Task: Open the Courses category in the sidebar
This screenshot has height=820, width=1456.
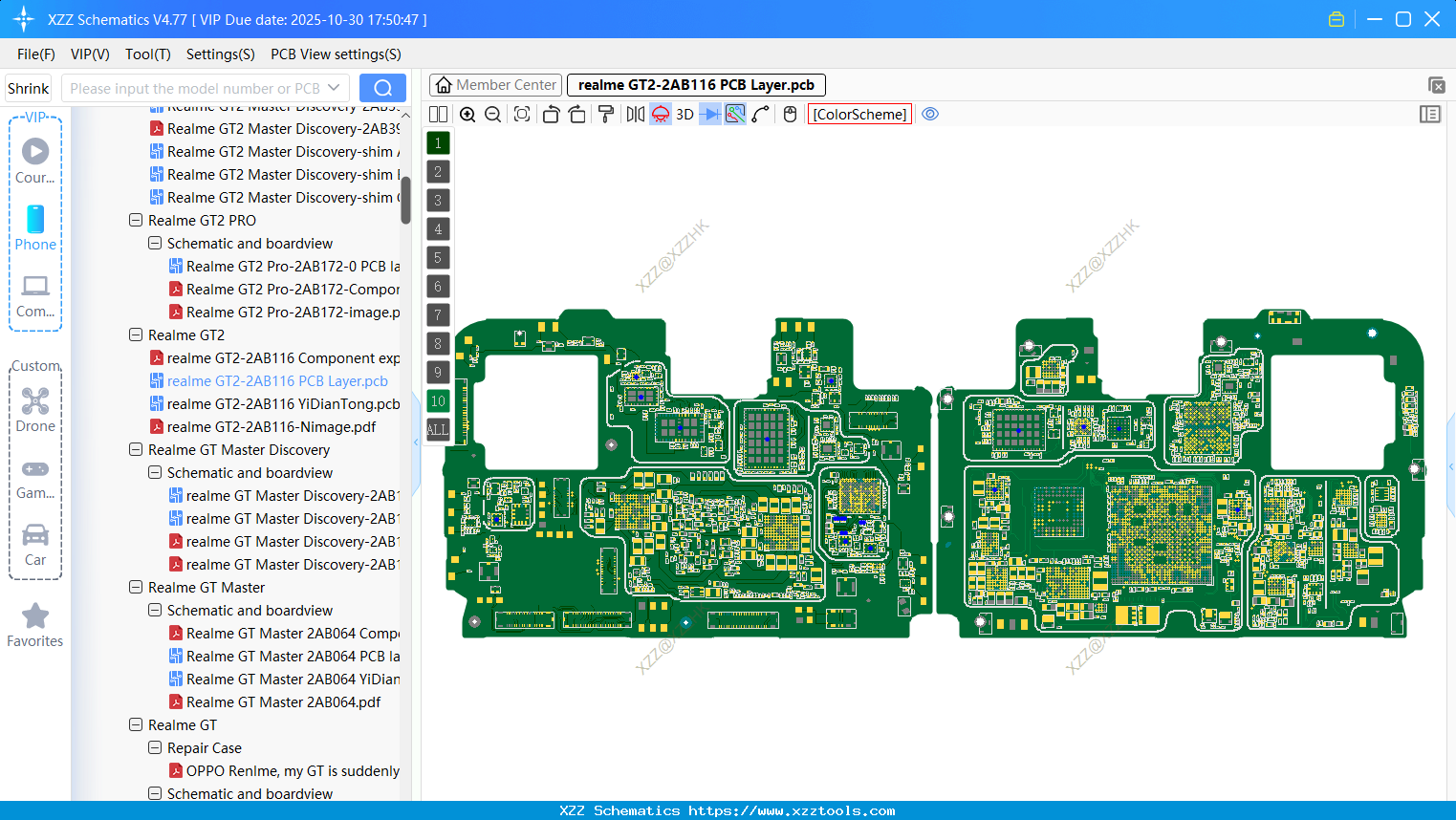Action: [35, 162]
